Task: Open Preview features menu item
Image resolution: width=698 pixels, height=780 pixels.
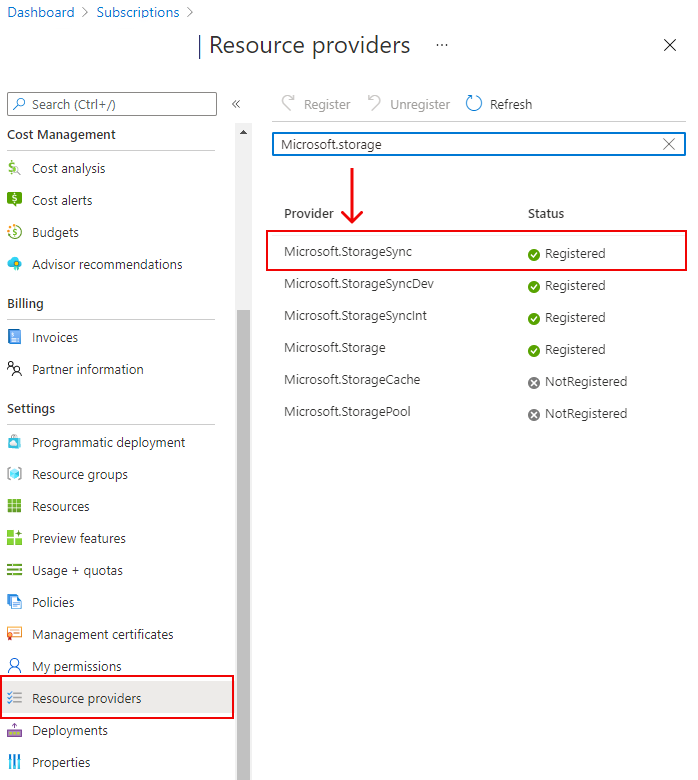Action: [x=79, y=538]
